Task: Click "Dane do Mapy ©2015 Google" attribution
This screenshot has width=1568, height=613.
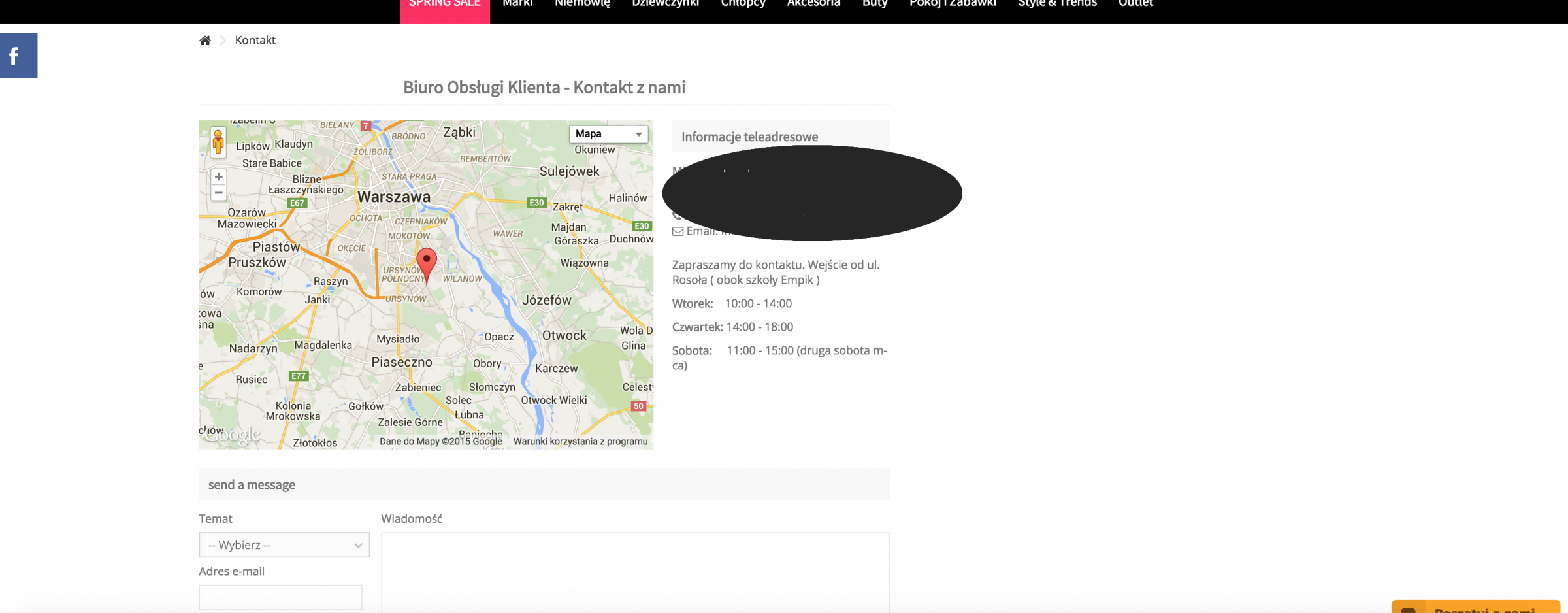Action: click(441, 442)
